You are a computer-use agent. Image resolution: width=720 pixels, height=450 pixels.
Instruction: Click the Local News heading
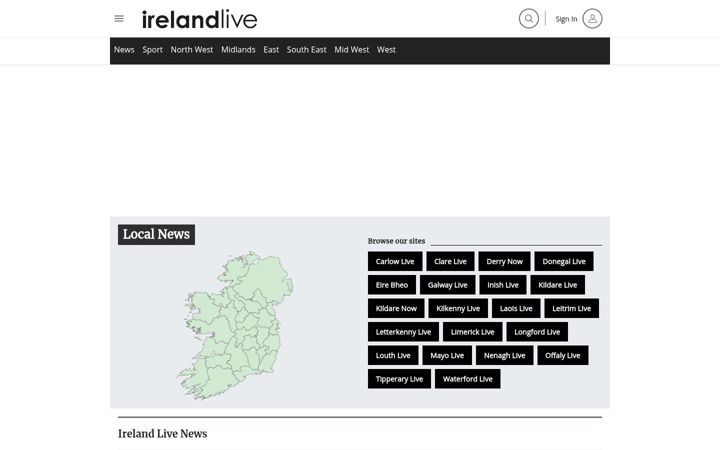[x=156, y=235]
